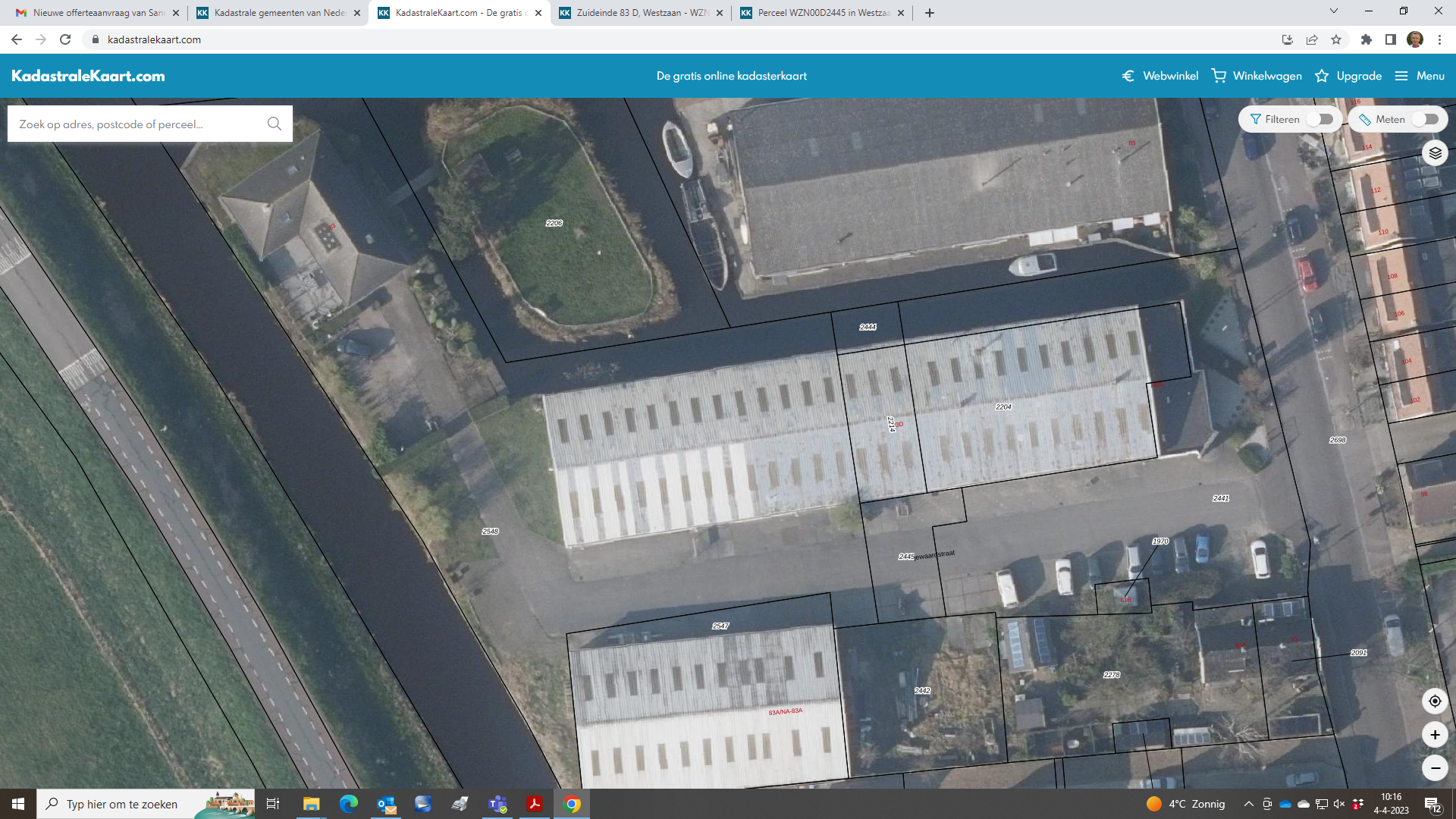Screen dimensions: 1456x819
Task: Open the hamburger Menu
Action: [x=1420, y=76]
